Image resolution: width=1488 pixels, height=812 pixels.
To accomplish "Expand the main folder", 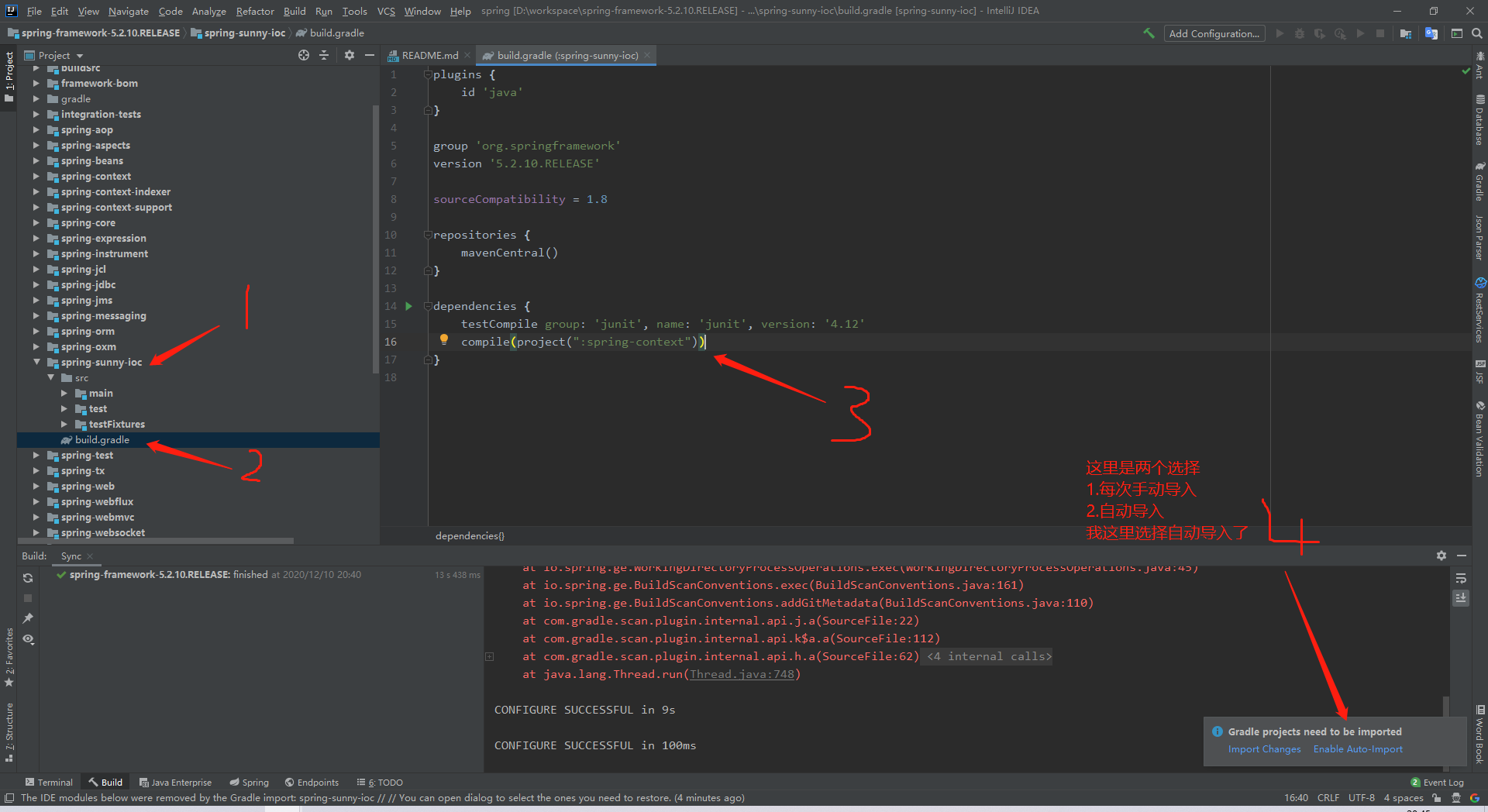I will [64, 393].
